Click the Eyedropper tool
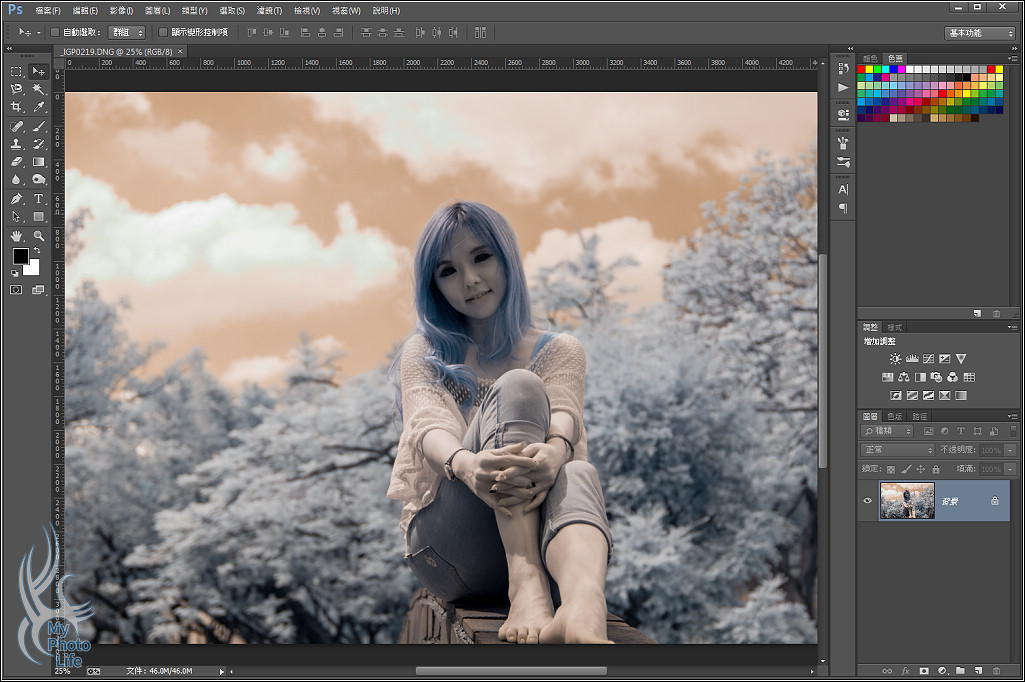1025x682 pixels. point(39,107)
